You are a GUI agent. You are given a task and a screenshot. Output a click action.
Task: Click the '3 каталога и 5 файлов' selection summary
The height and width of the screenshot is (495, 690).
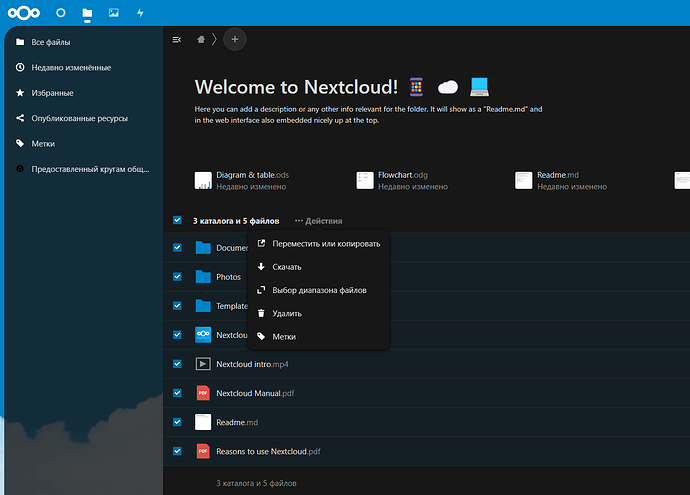(236, 221)
